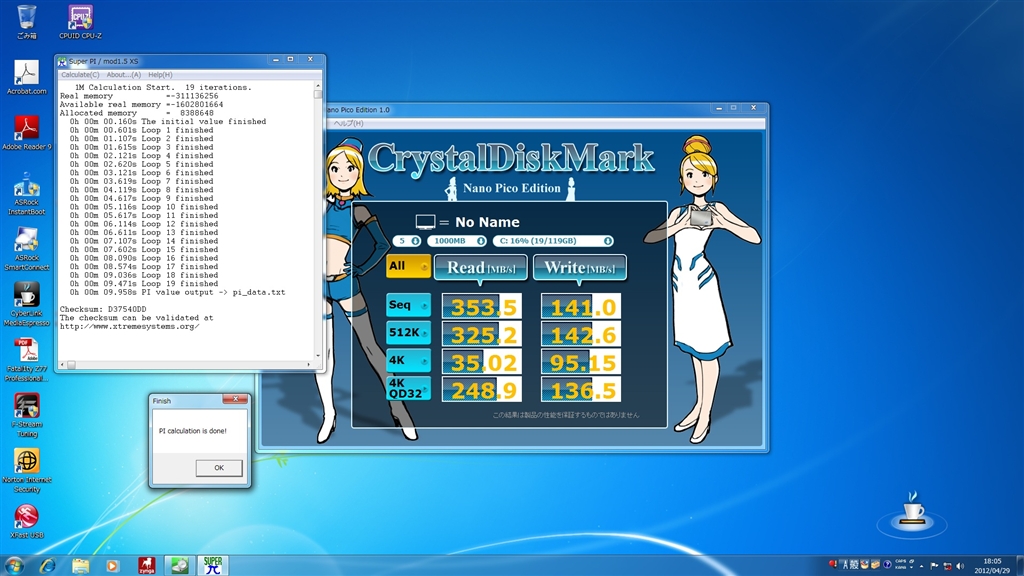Screen dimensions: 1024x576
Task: Launch Adobe Reader 9 from the desktop
Action: tap(27, 133)
